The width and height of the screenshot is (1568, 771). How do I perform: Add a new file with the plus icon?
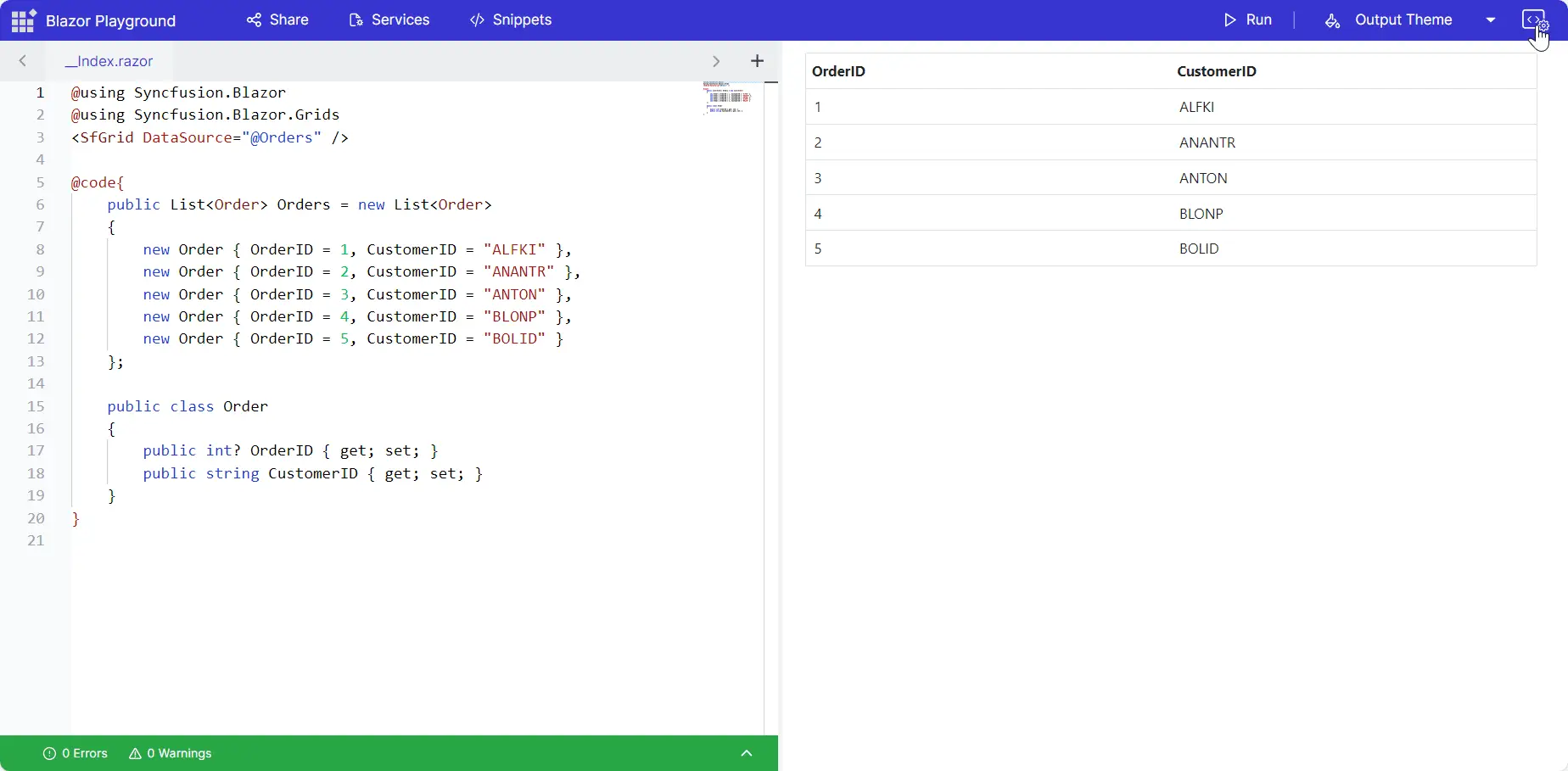click(757, 60)
